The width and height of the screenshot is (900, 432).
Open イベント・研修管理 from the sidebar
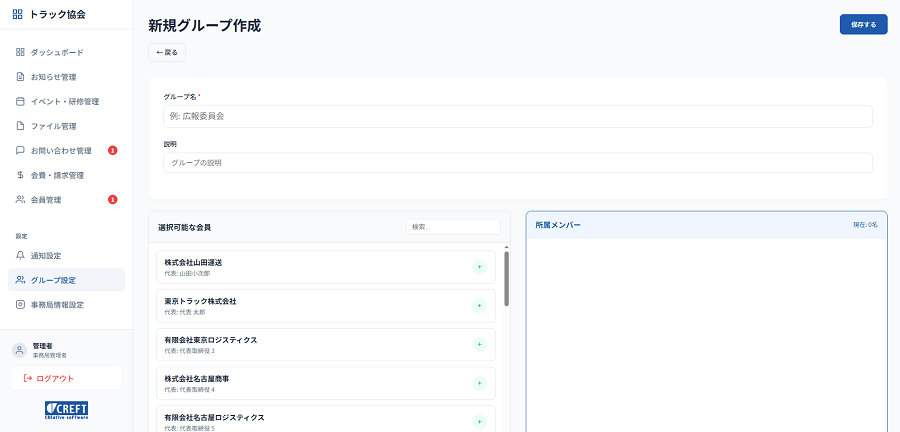[64, 101]
